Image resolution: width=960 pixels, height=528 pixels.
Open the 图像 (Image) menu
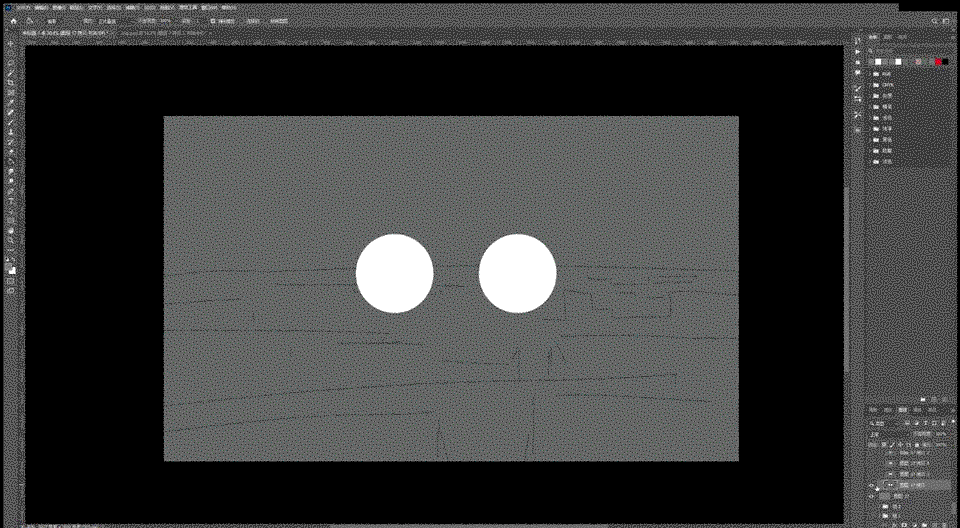(59, 8)
